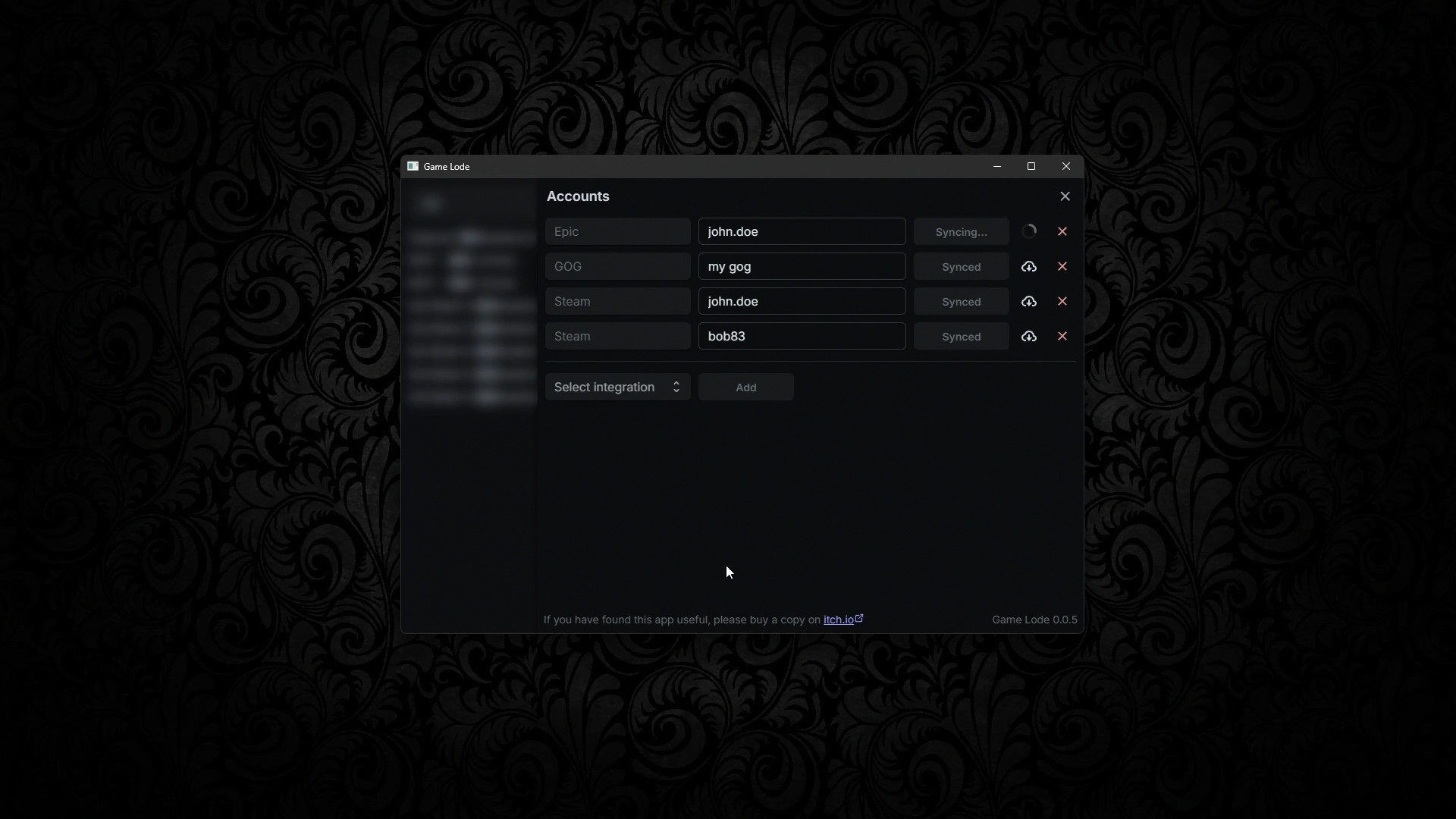Open the Select integration dropdown
1456x819 pixels.
click(617, 388)
